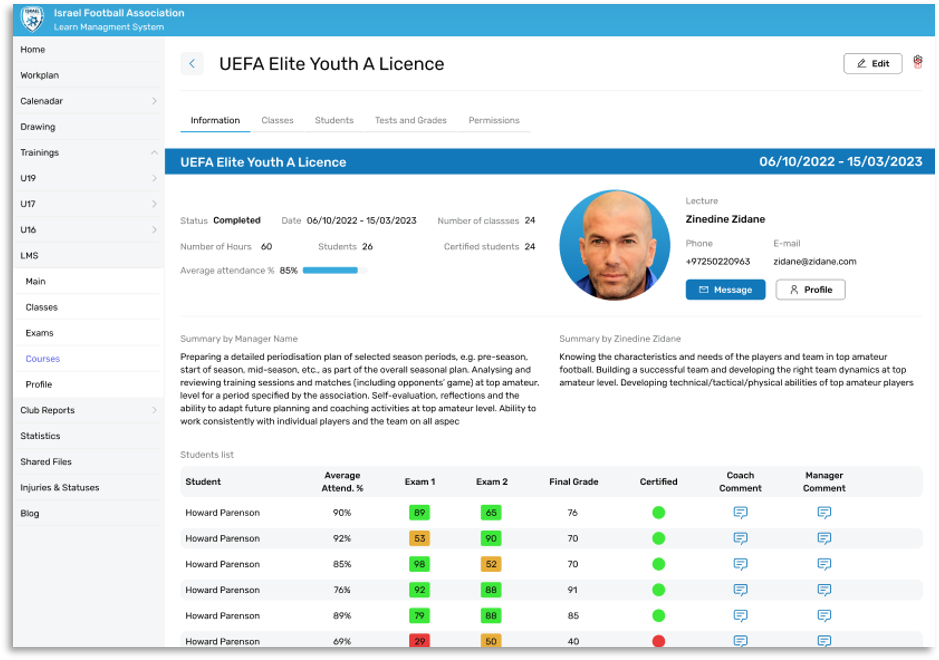The width and height of the screenshot is (939, 660).
Task: Click the Exam 2 score 52
Action: [x=491, y=564]
